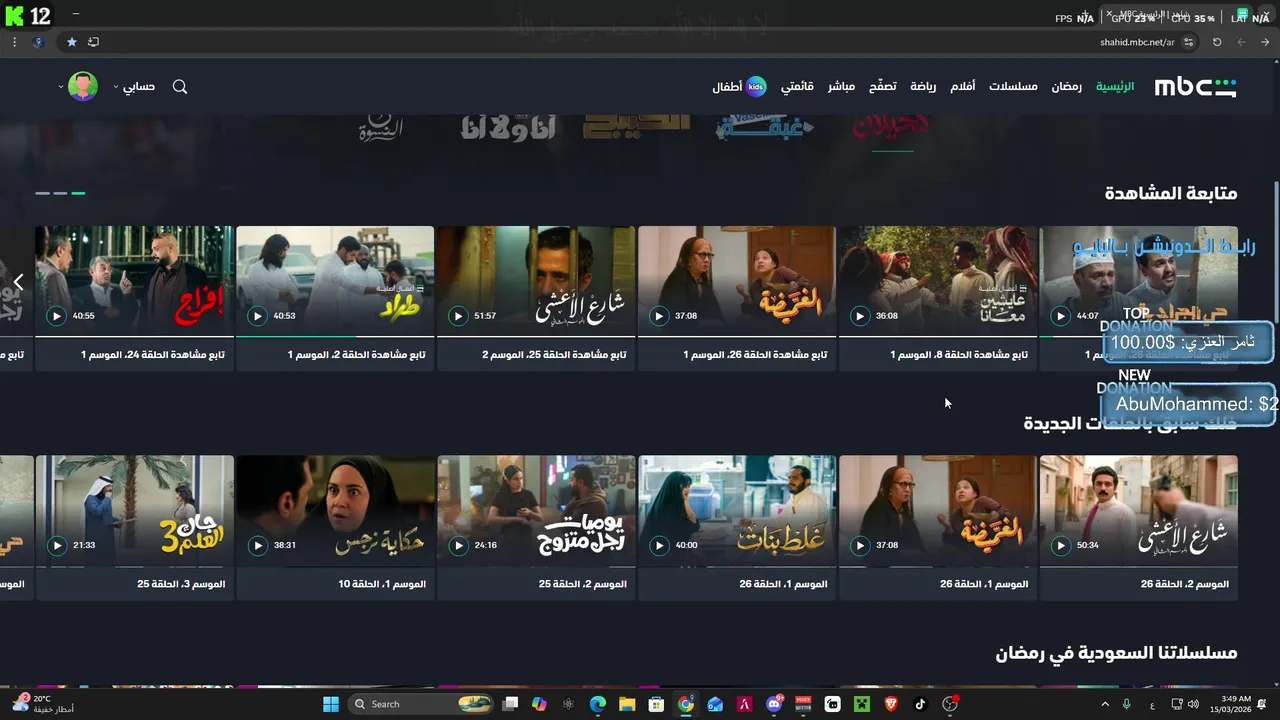Open the مسلسلات series menu

(x=1013, y=87)
